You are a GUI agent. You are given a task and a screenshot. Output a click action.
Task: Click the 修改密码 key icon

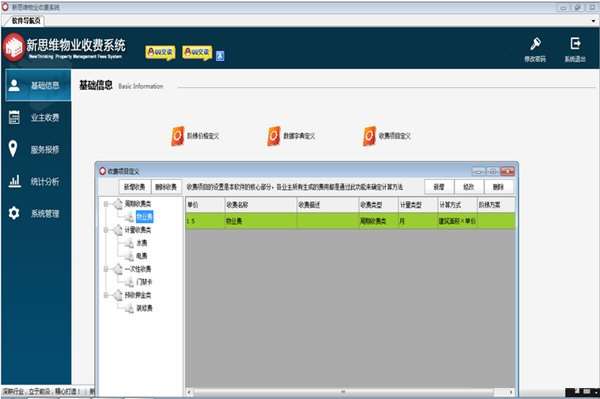(535, 49)
